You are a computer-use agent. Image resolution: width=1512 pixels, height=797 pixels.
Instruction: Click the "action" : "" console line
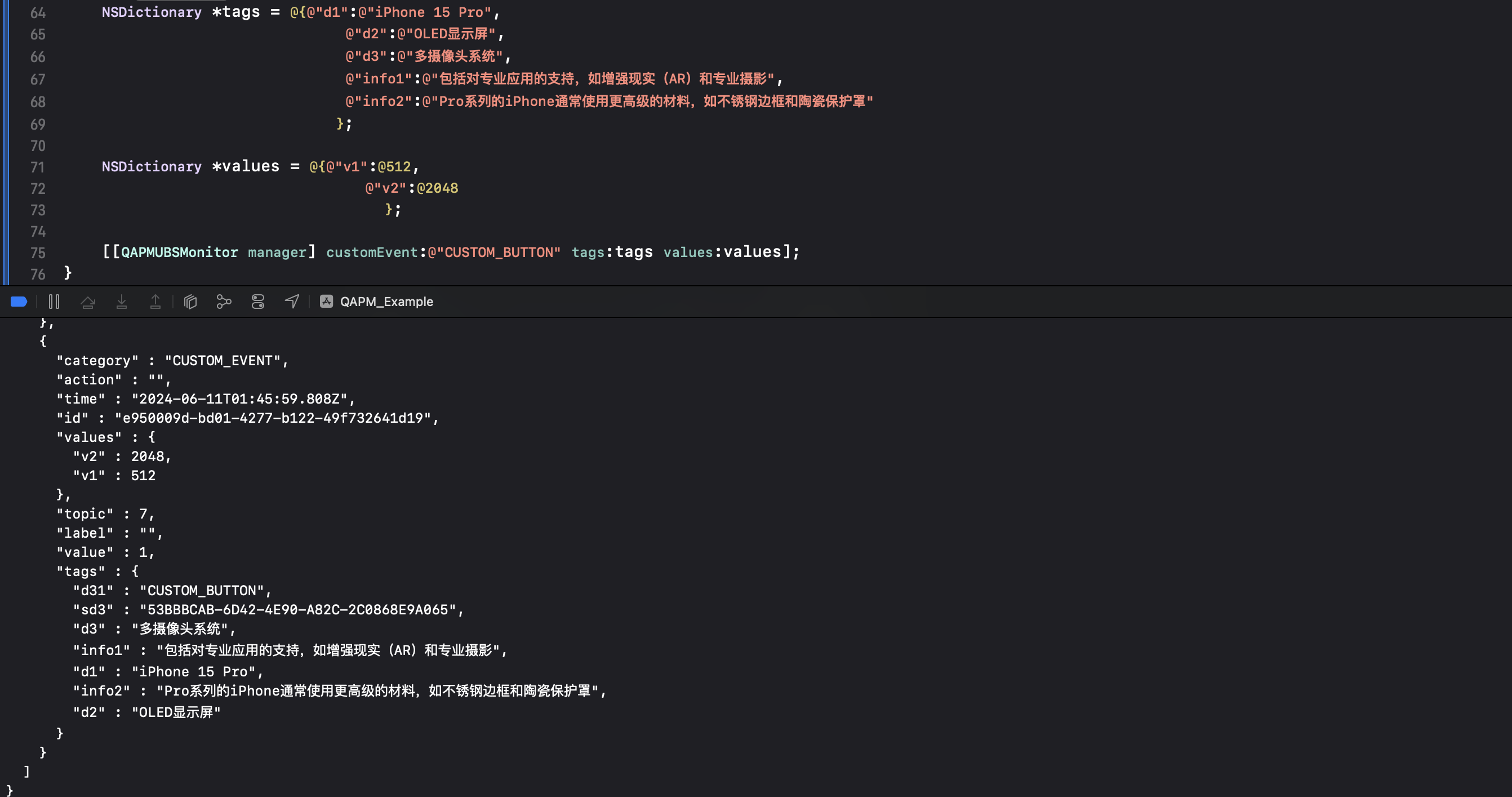tap(114, 380)
